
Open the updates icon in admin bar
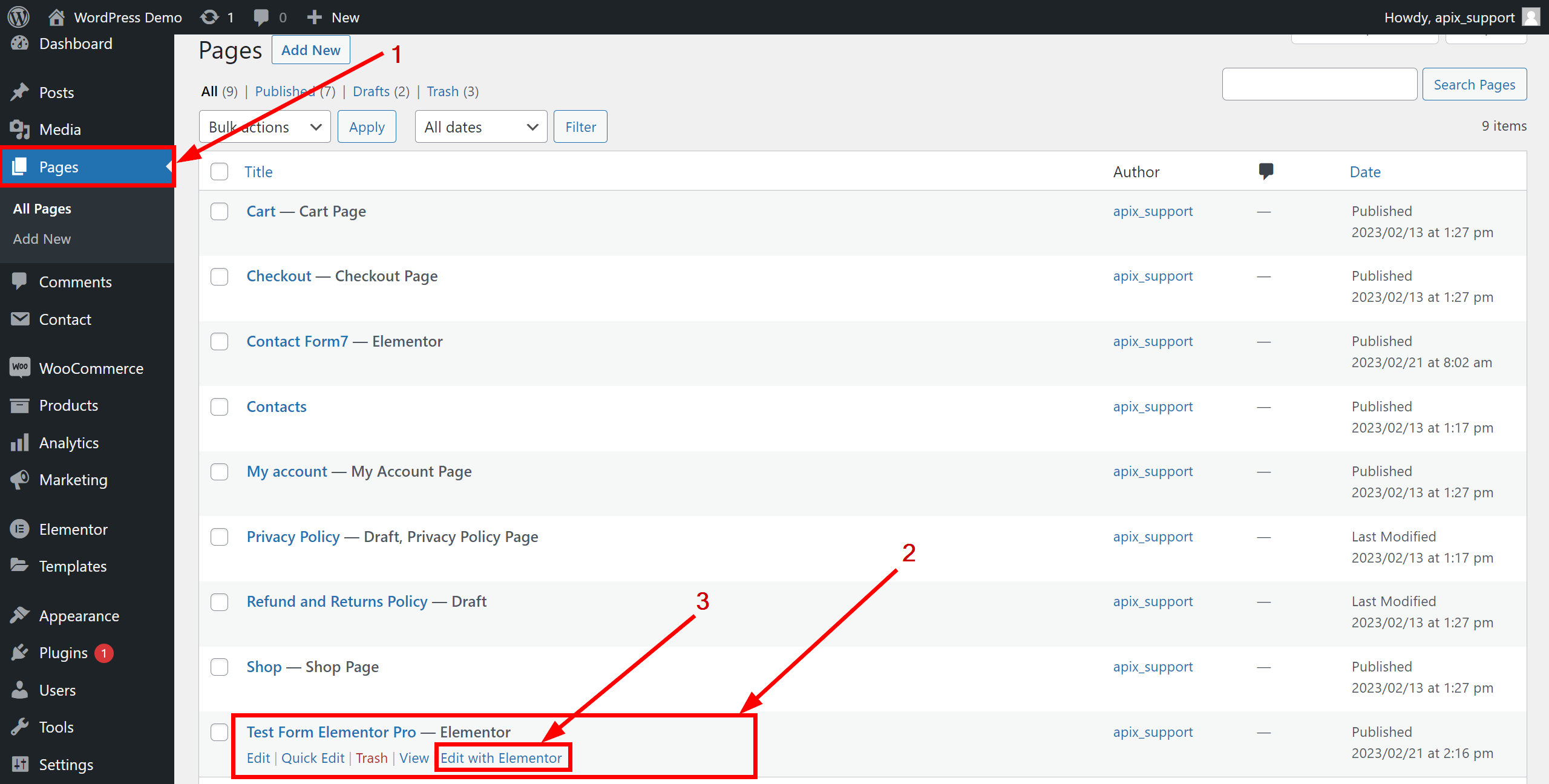pyautogui.click(x=210, y=17)
